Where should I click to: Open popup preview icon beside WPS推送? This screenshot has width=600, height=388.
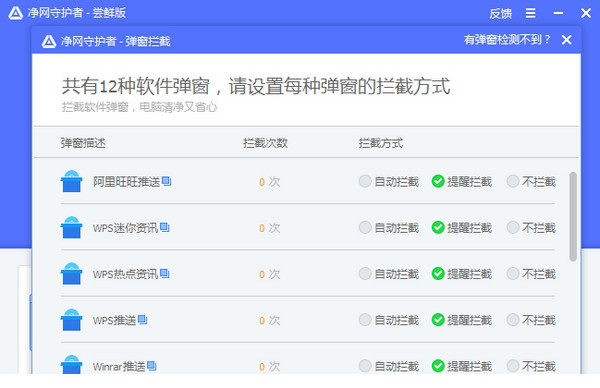pyautogui.click(x=142, y=320)
